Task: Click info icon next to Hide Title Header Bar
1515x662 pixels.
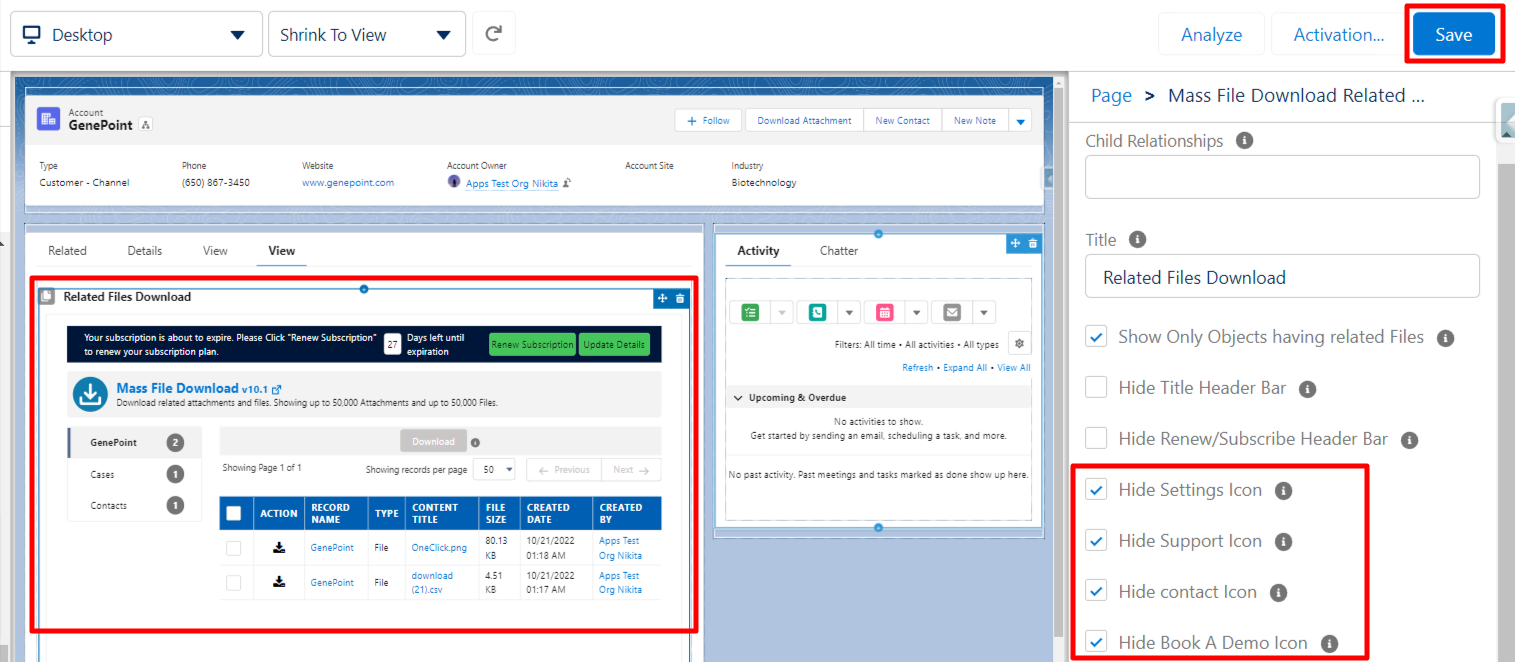Action: coord(1307,389)
